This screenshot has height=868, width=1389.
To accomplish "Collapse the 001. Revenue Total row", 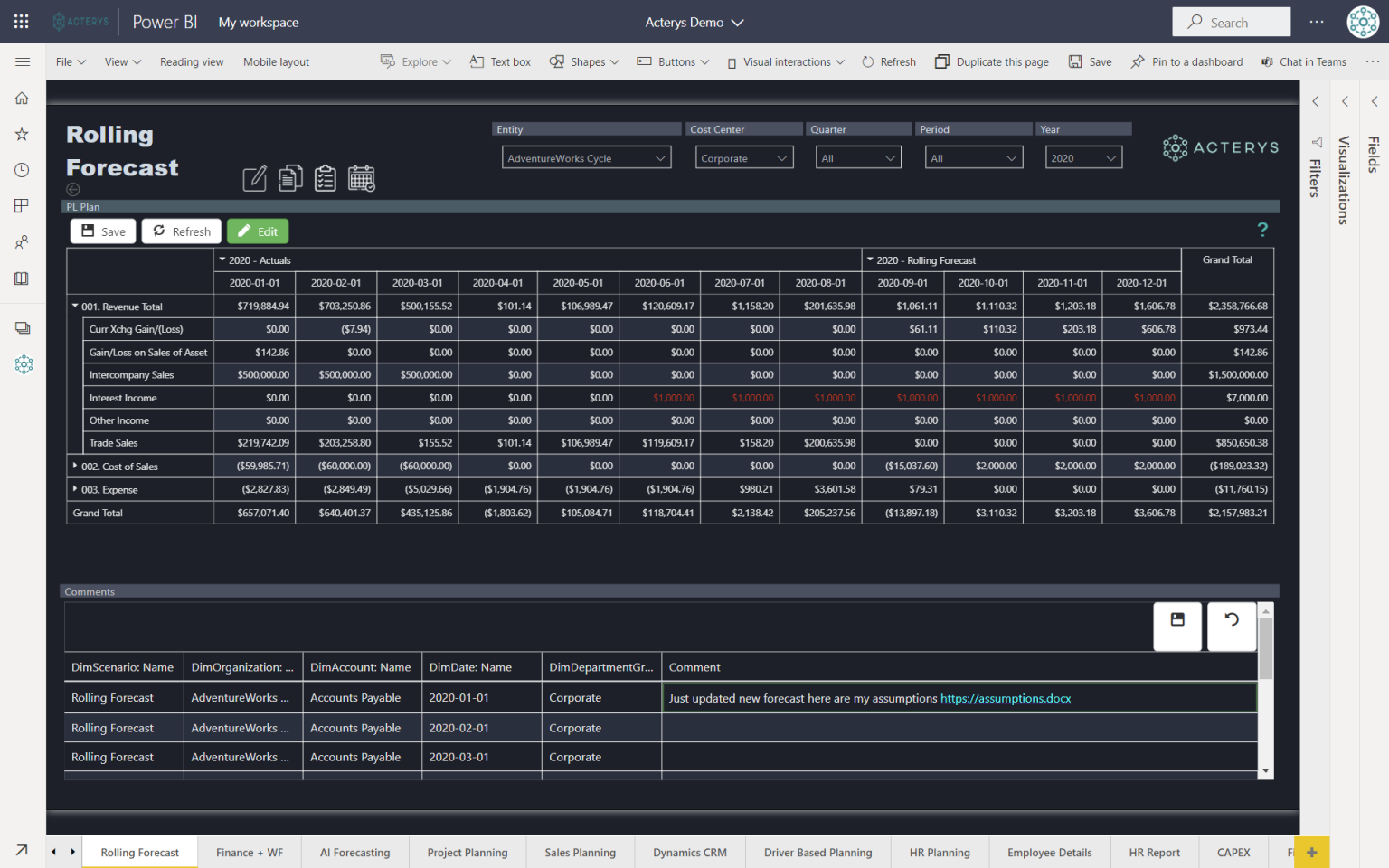I will tap(75, 307).
